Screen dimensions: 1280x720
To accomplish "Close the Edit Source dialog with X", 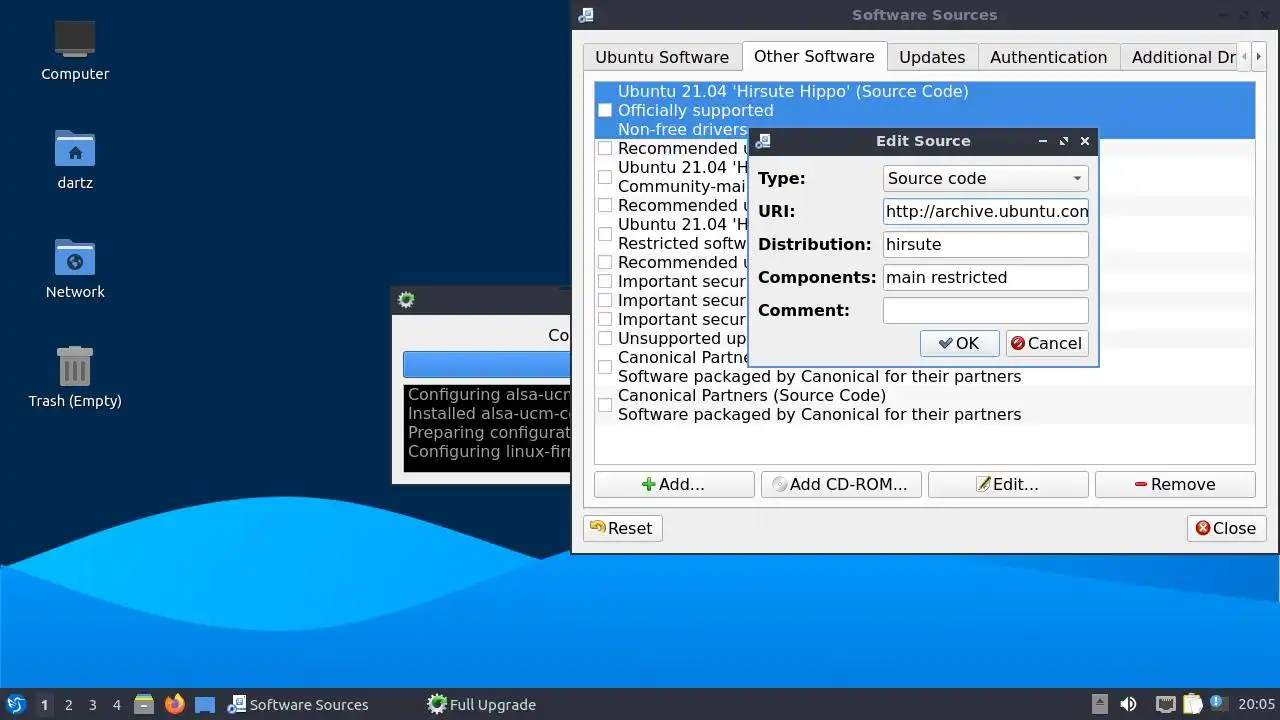I will 1085,141.
